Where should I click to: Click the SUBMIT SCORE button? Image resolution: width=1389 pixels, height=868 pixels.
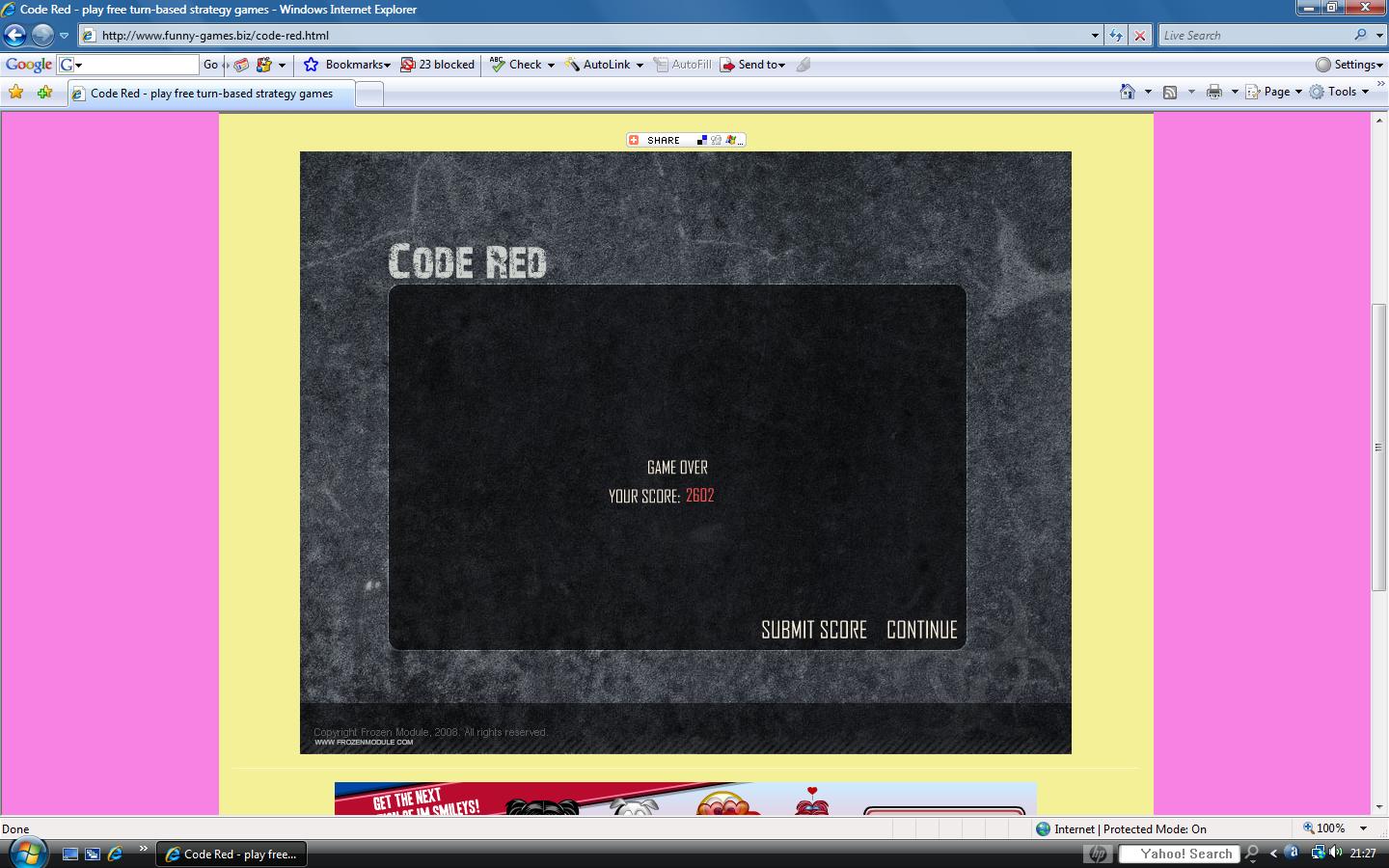click(813, 629)
